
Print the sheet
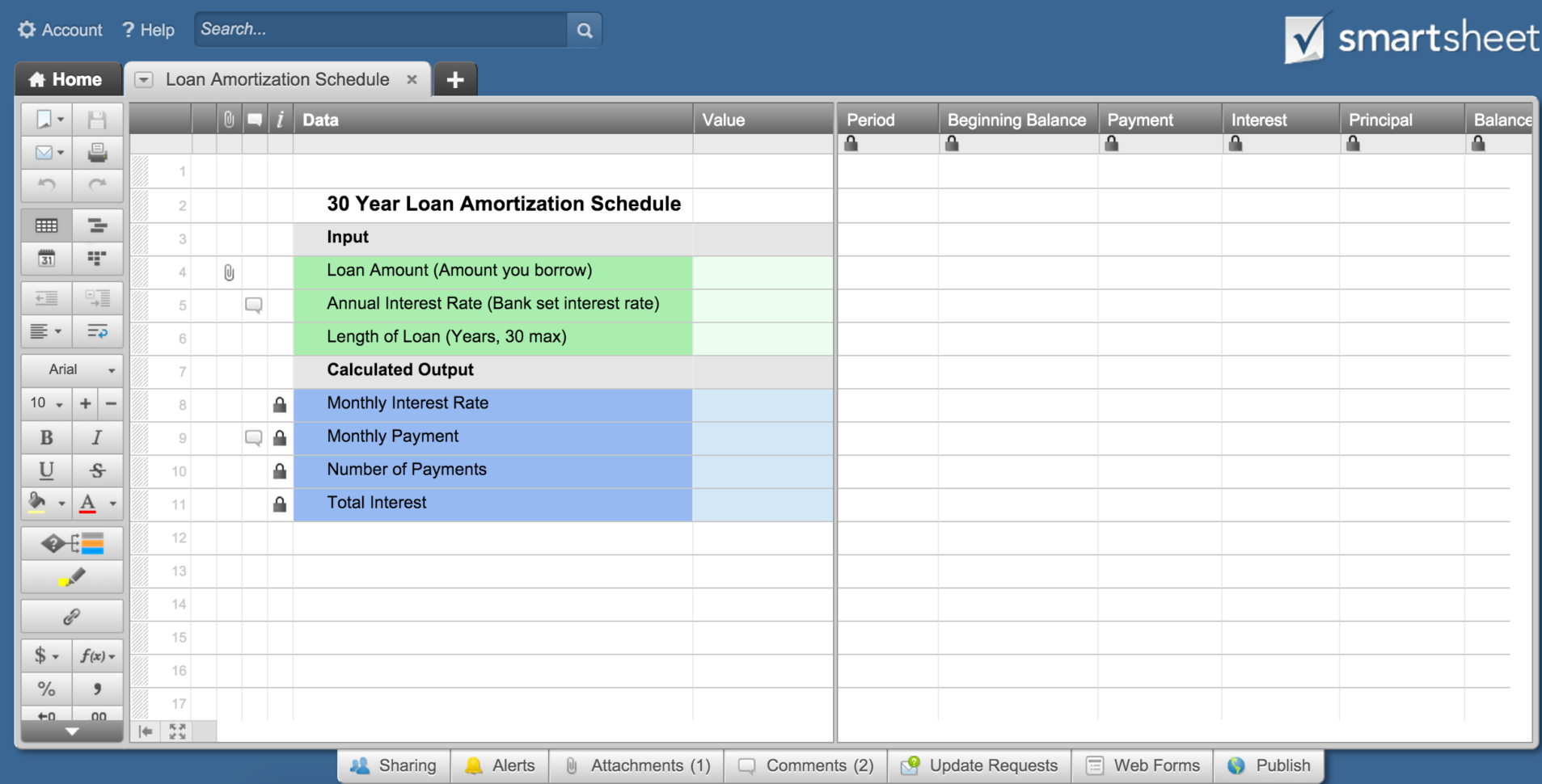98,152
